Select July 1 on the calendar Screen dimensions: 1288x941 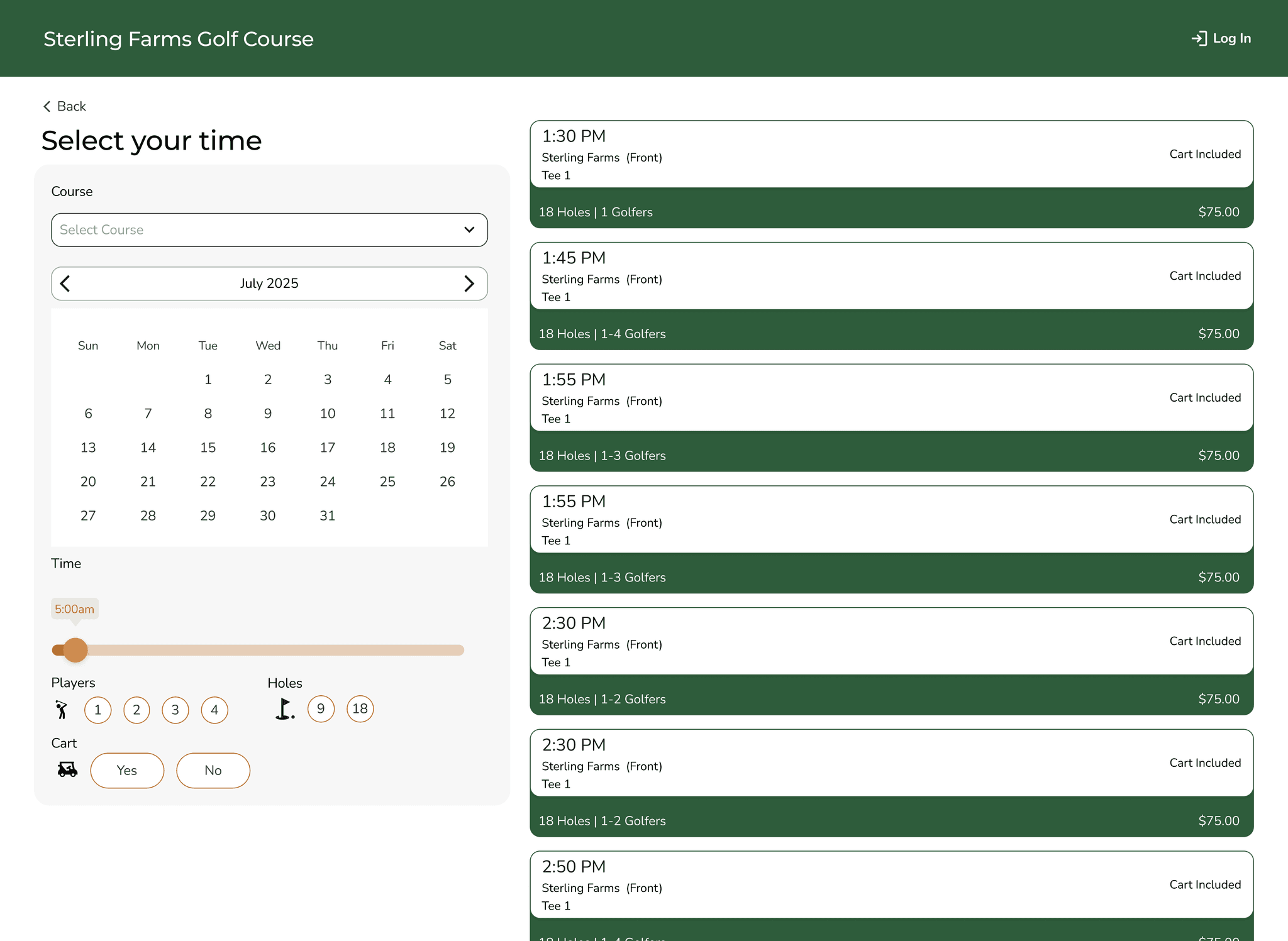208,380
